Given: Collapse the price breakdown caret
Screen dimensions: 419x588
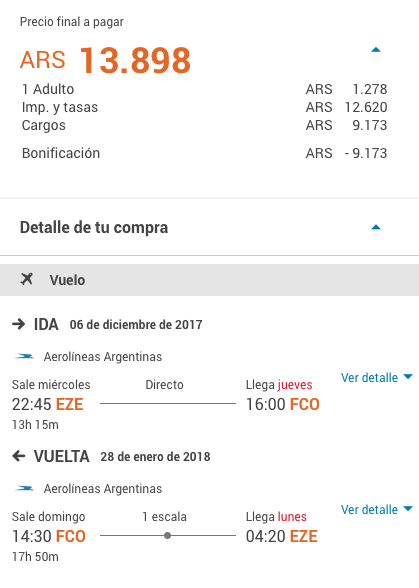Looking at the screenshot, I should (376, 50).
